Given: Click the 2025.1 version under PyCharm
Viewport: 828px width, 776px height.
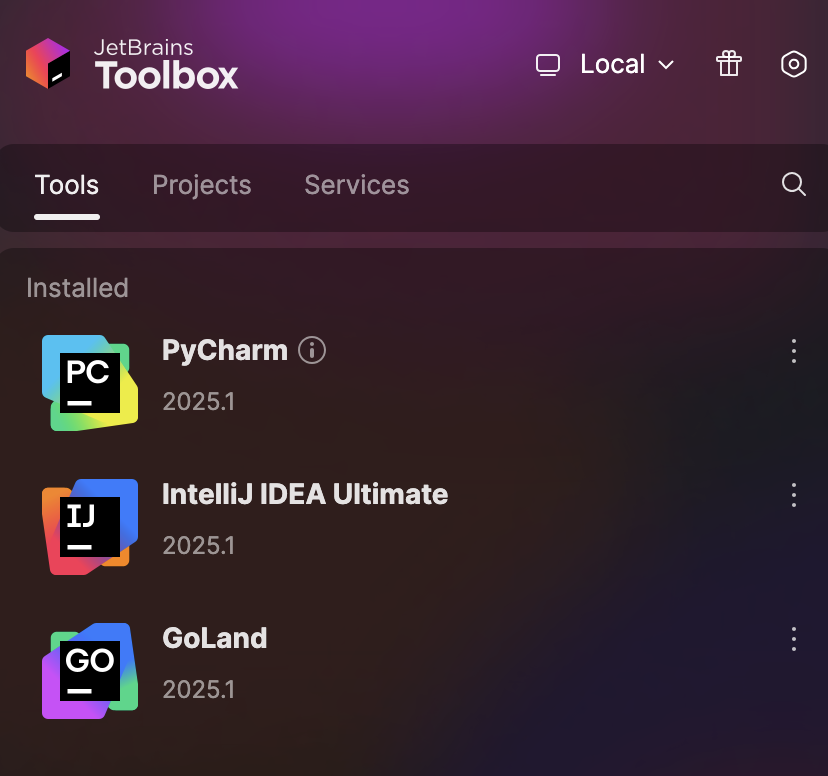Looking at the screenshot, I should pos(198,402).
